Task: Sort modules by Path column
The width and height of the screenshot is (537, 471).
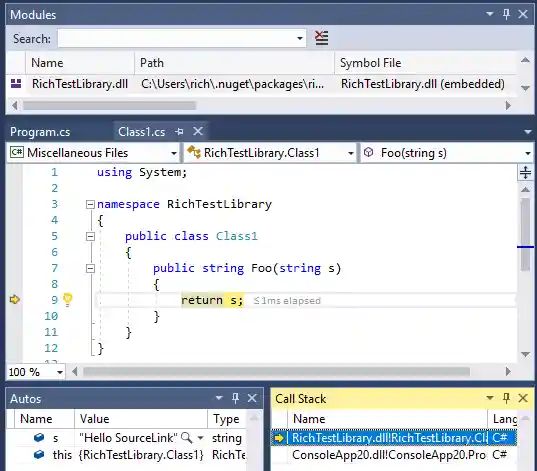Action: 234,63
